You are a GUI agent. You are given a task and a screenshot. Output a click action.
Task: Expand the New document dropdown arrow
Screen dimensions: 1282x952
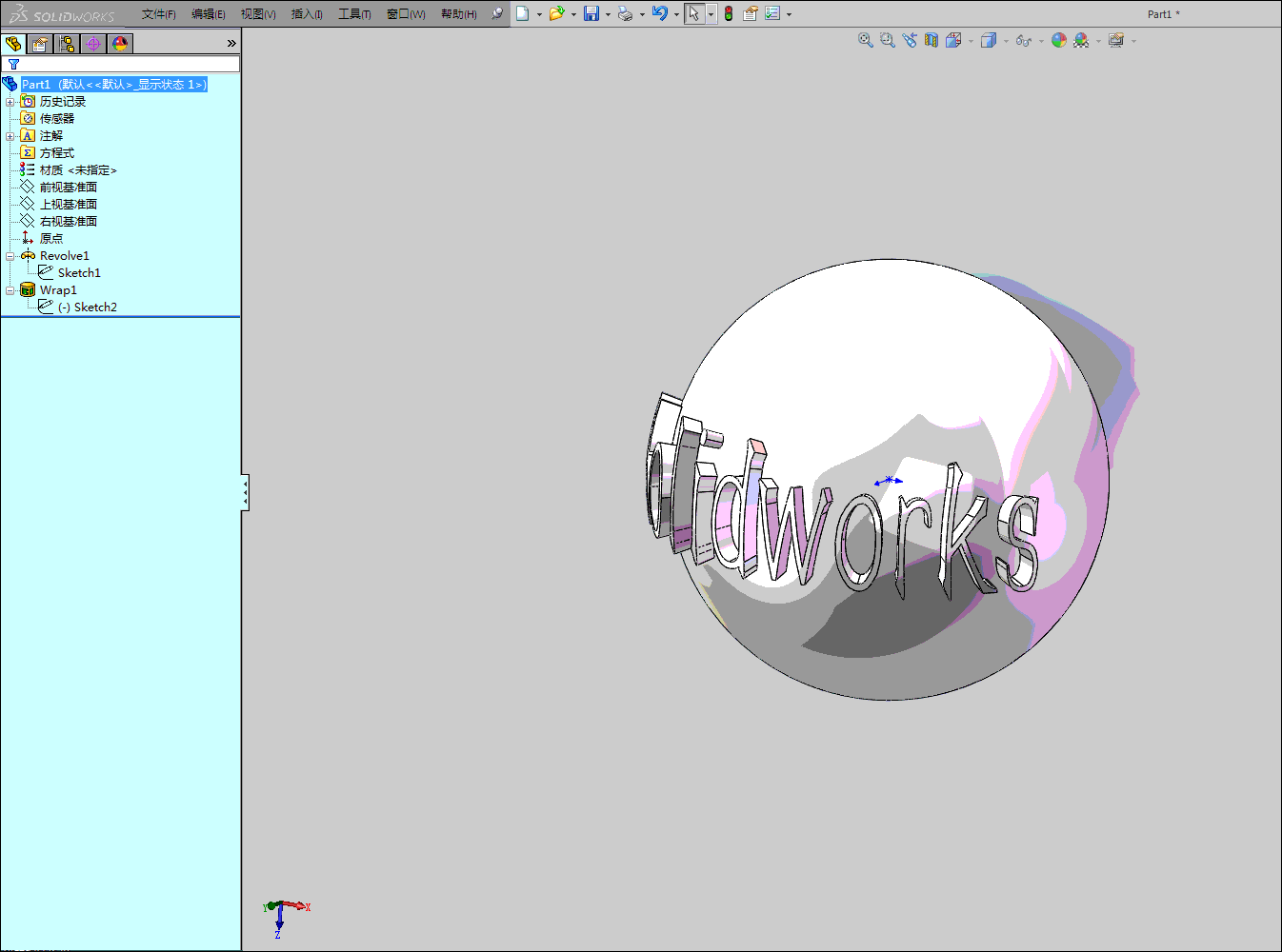click(539, 14)
